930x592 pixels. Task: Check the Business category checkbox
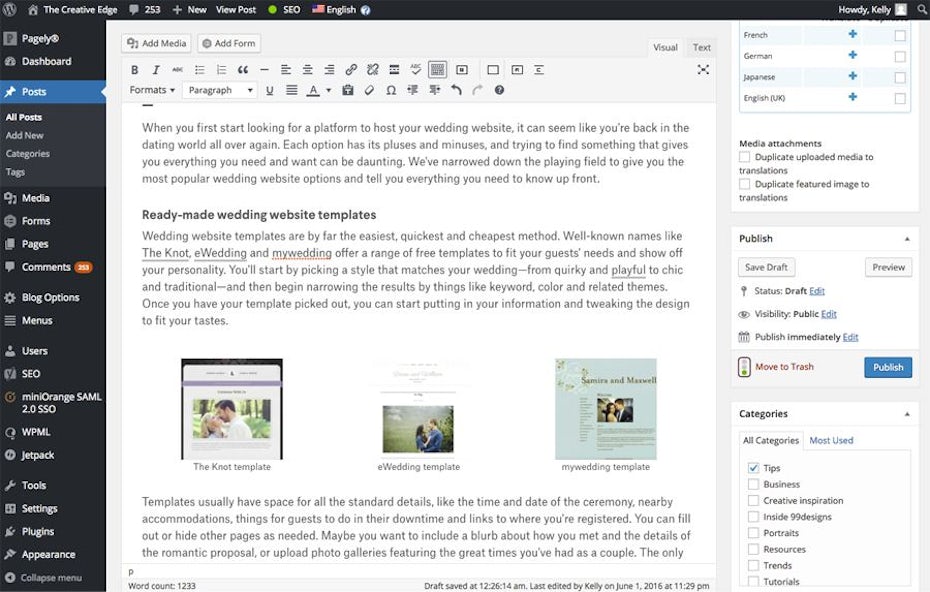[x=753, y=484]
